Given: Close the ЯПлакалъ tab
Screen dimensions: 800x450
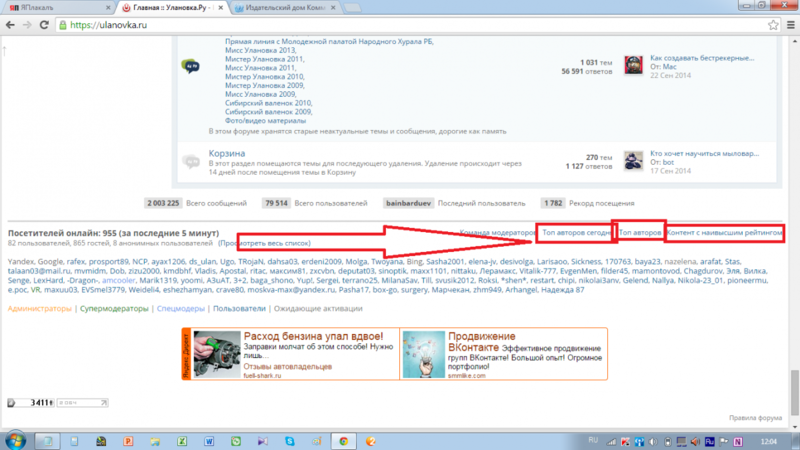Looking at the screenshot, I should [x=108, y=8].
